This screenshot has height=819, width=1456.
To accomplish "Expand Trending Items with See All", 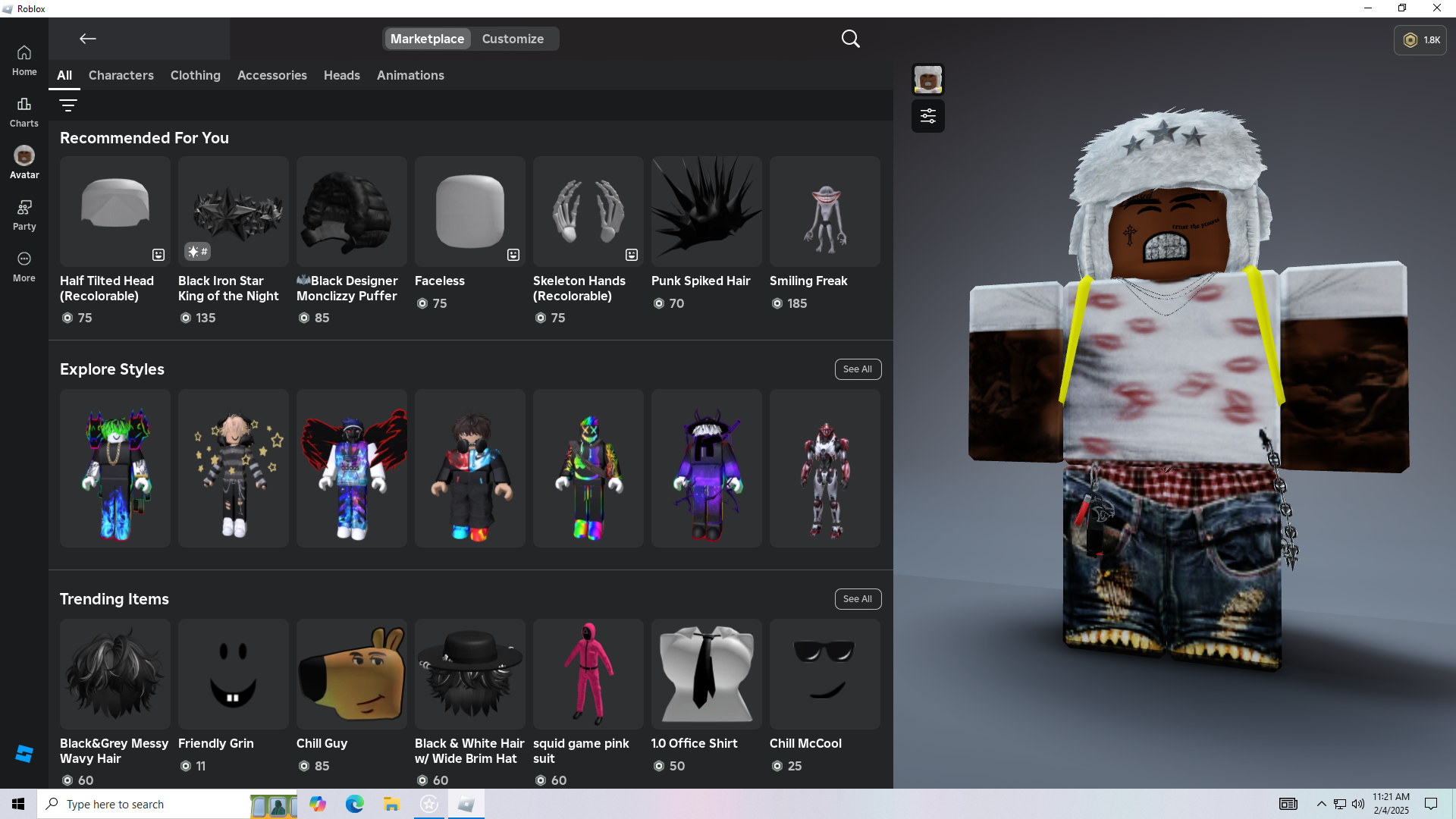I will (x=857, y=599).
